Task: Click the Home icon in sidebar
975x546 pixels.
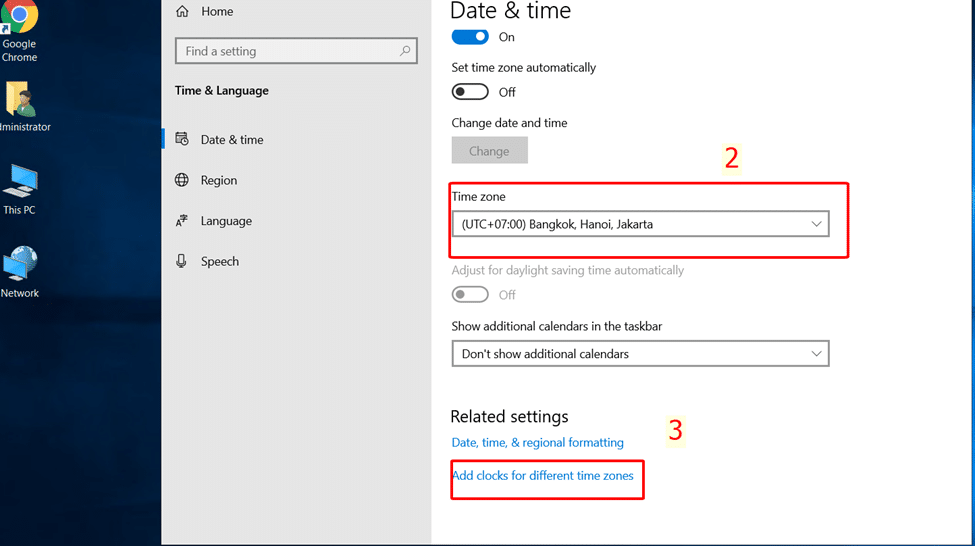Action: [x=182, y=11]
